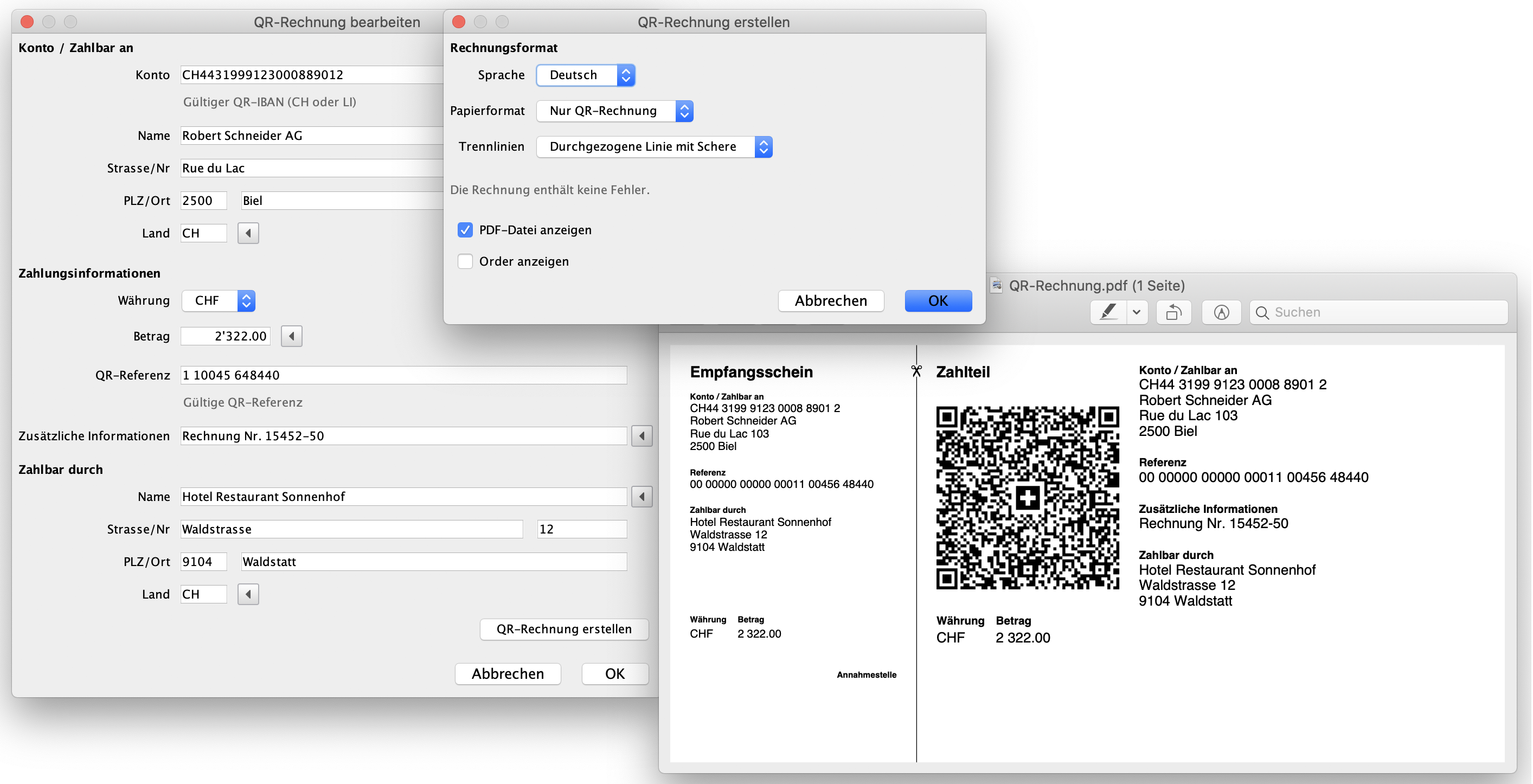Click the arrow button beside debtor Name field
This screenshot has width=1533, height=784.
point(642,497)
